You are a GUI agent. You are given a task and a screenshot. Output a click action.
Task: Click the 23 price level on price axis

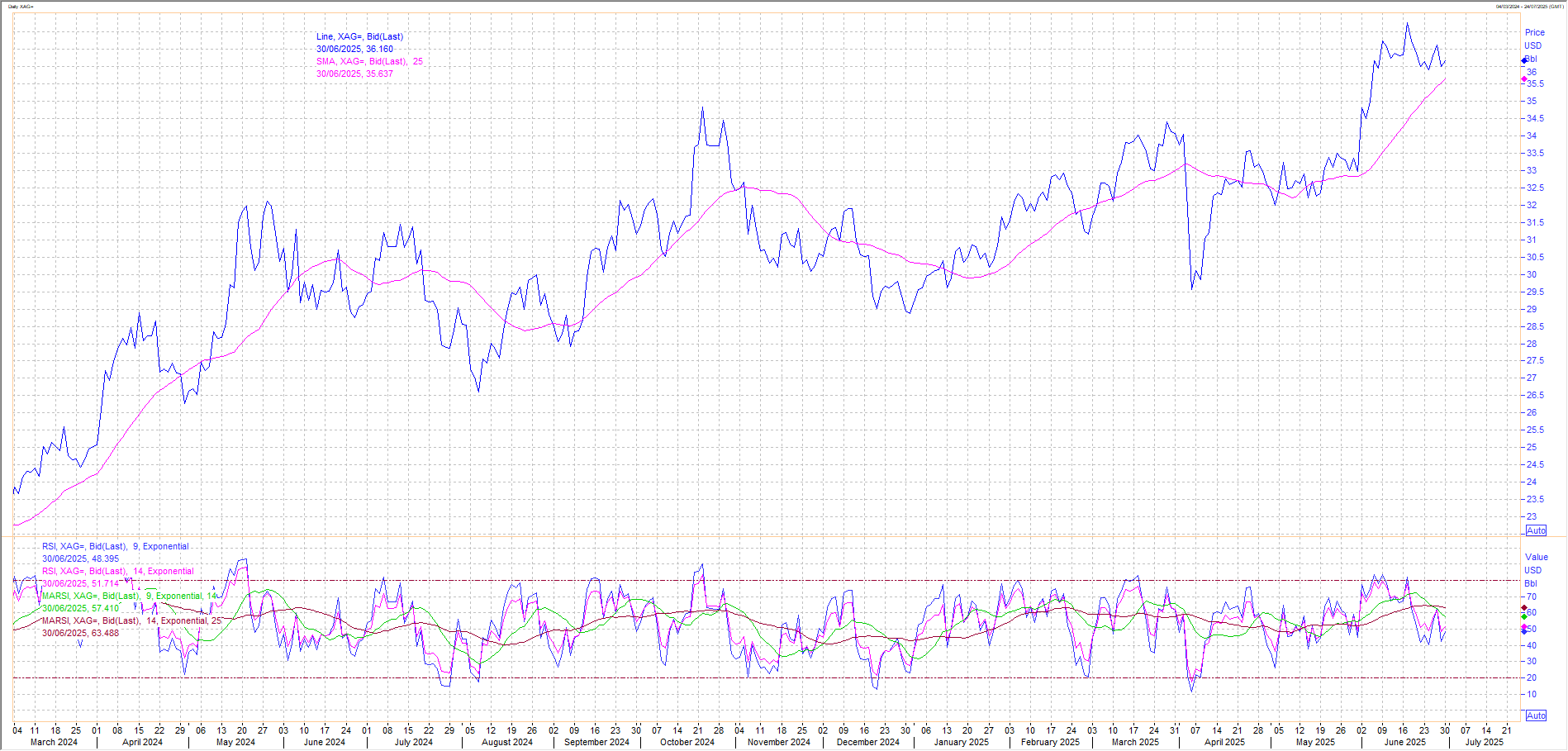pos(1531,517)
